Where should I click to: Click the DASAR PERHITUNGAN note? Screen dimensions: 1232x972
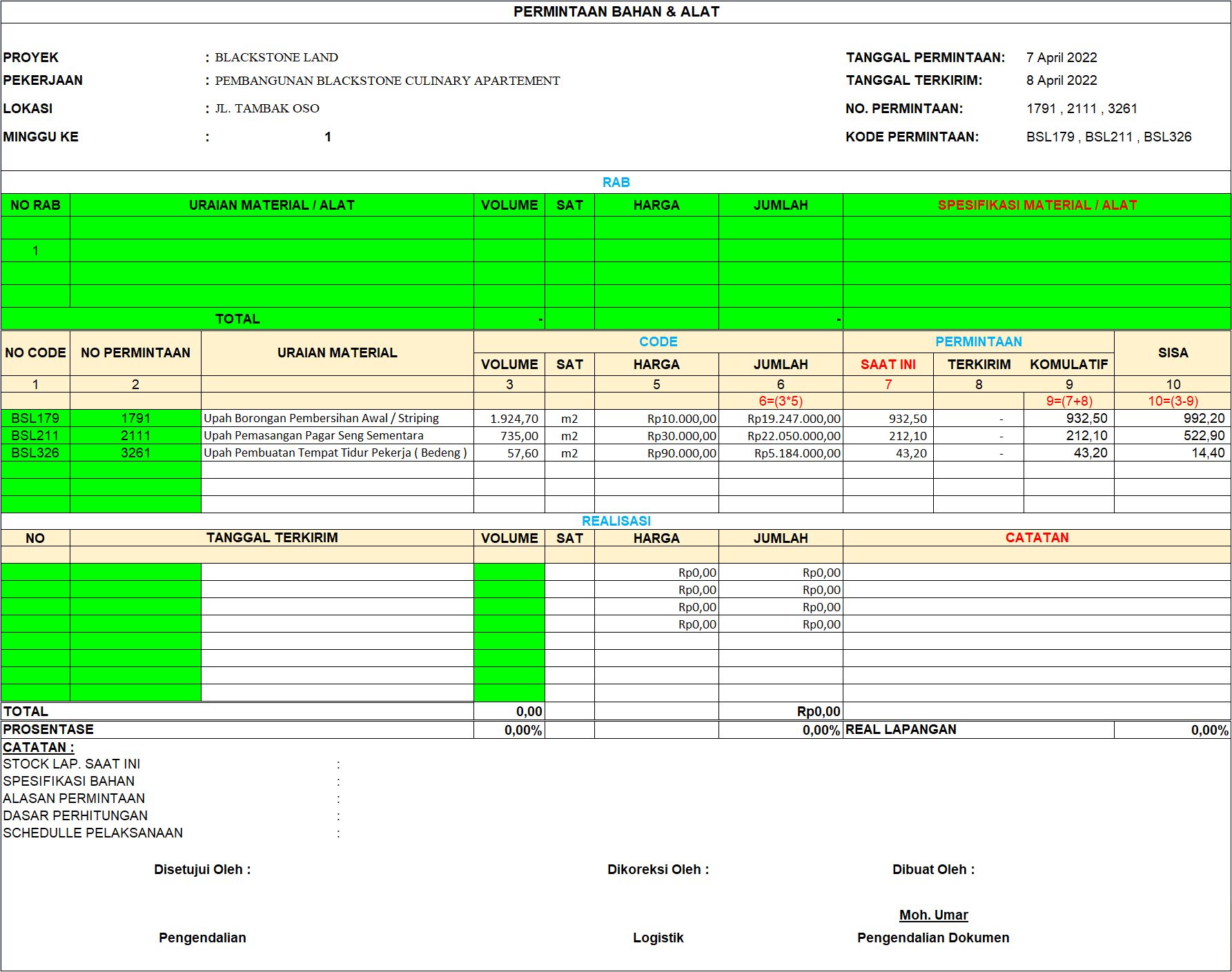tap(75, 815)
